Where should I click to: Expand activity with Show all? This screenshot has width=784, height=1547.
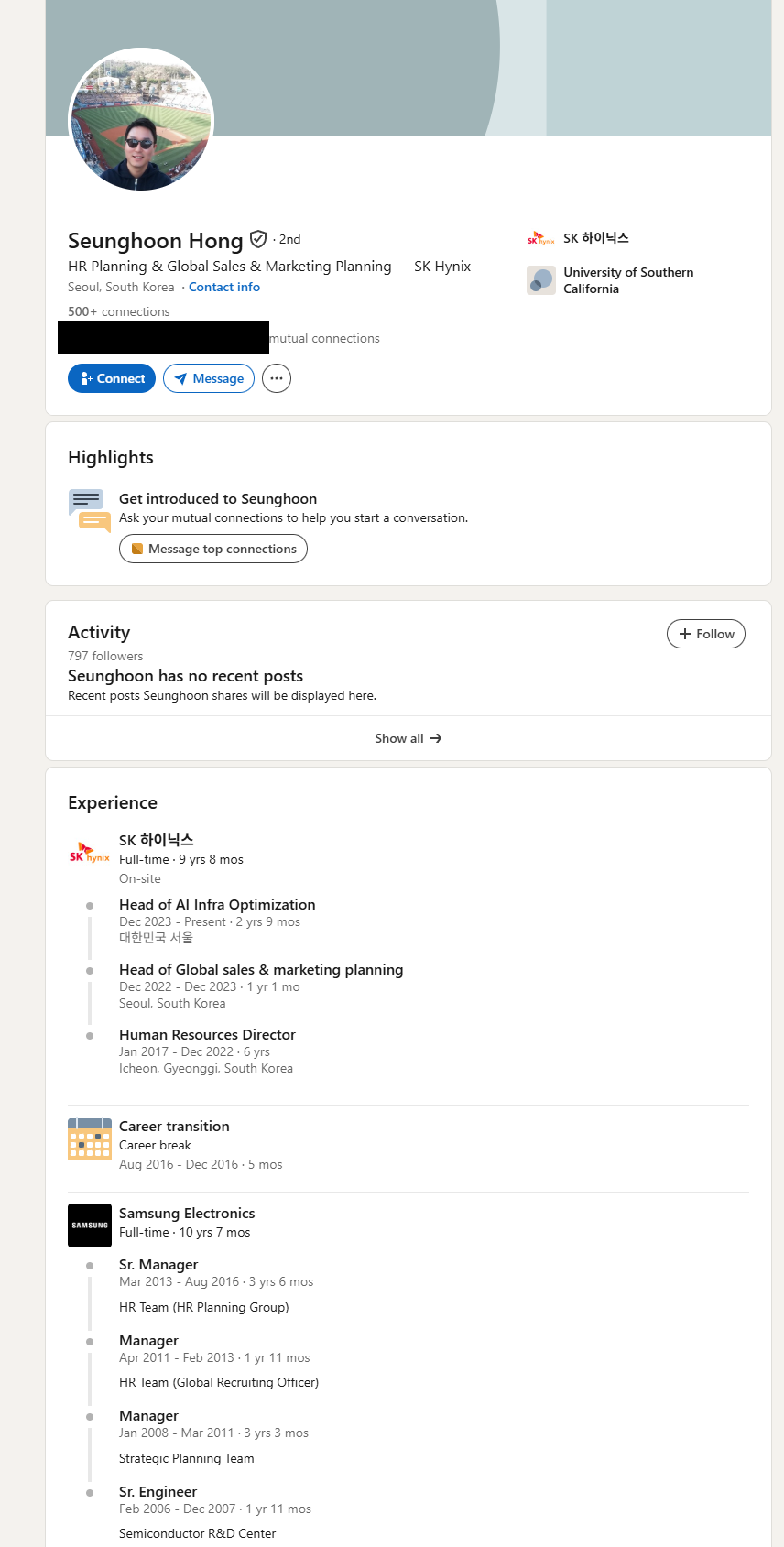[408, 738]
